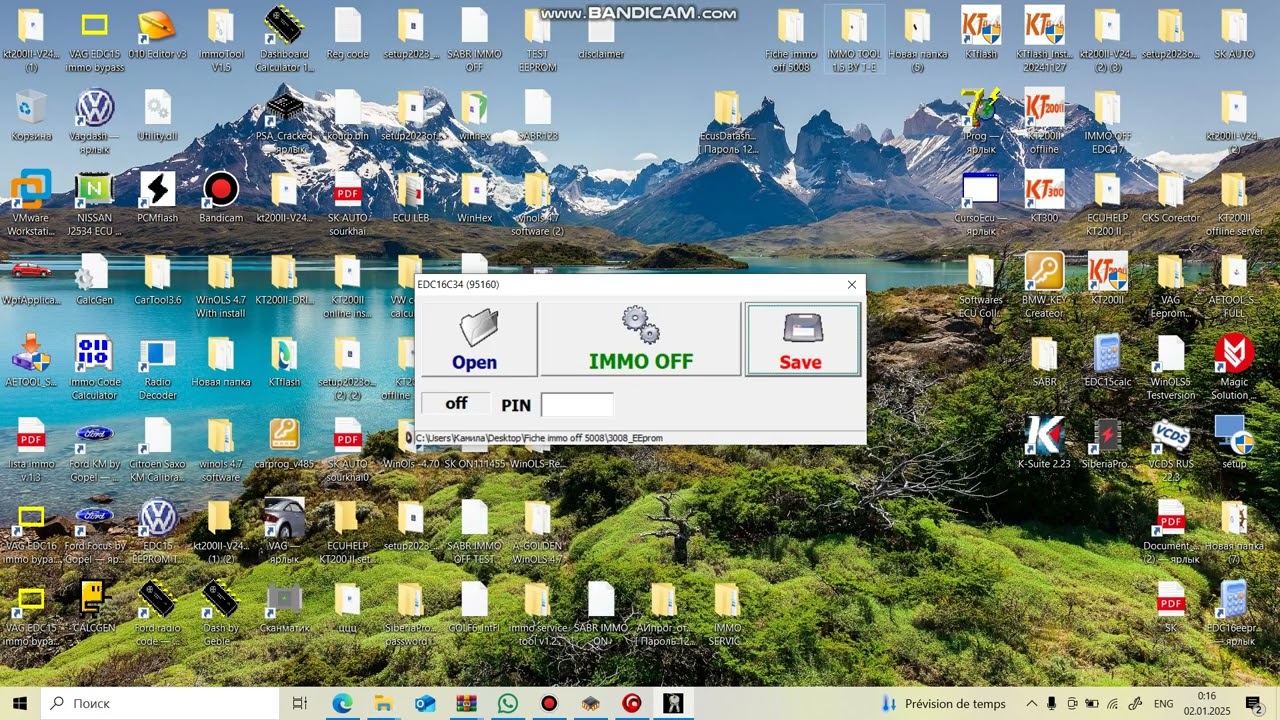Open File Explorer from the taskbar
This screenshot has width=1280, height=720.
(384, 703)
